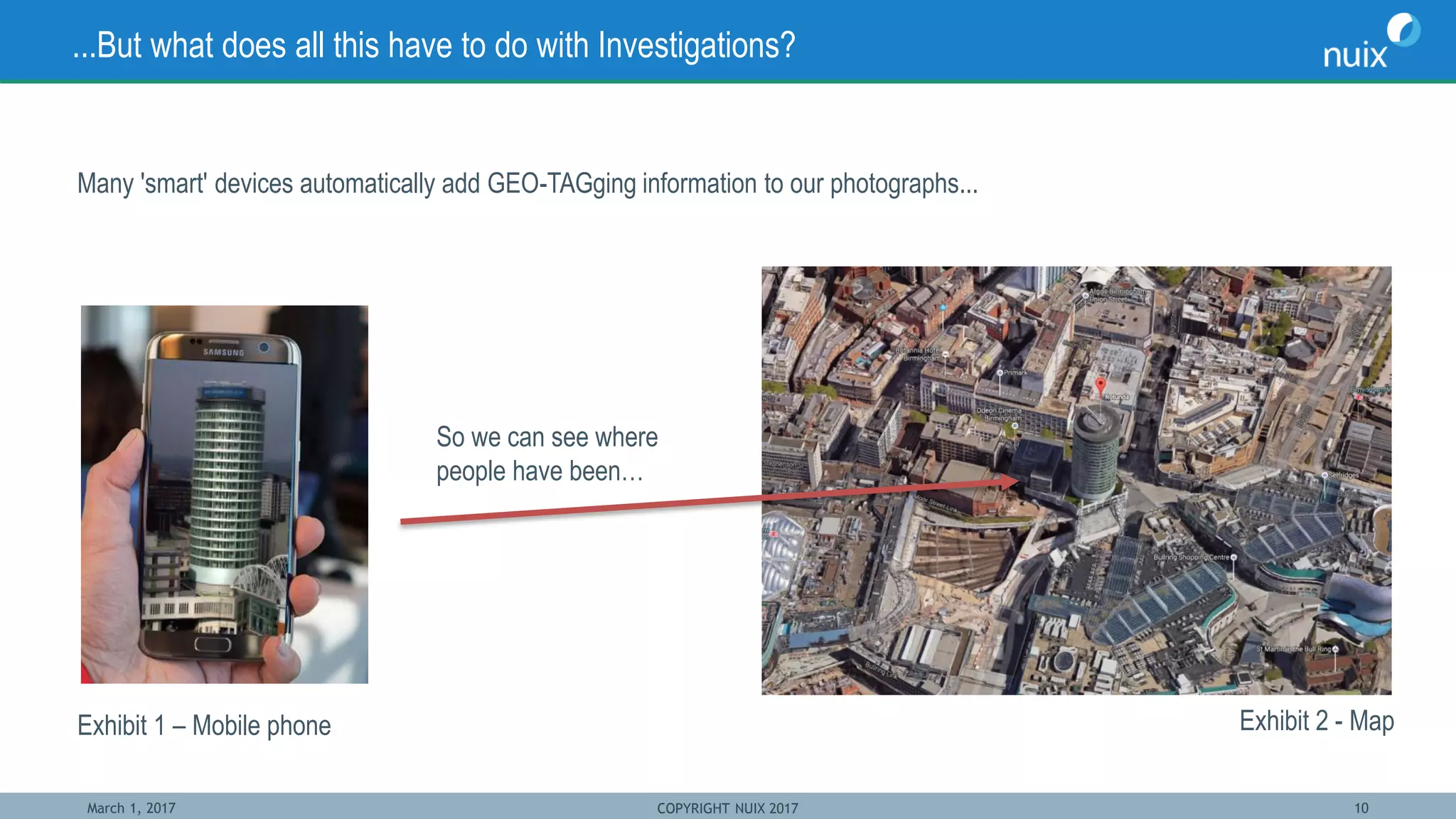Click the Primark label on the map

tap(1015, 373)
